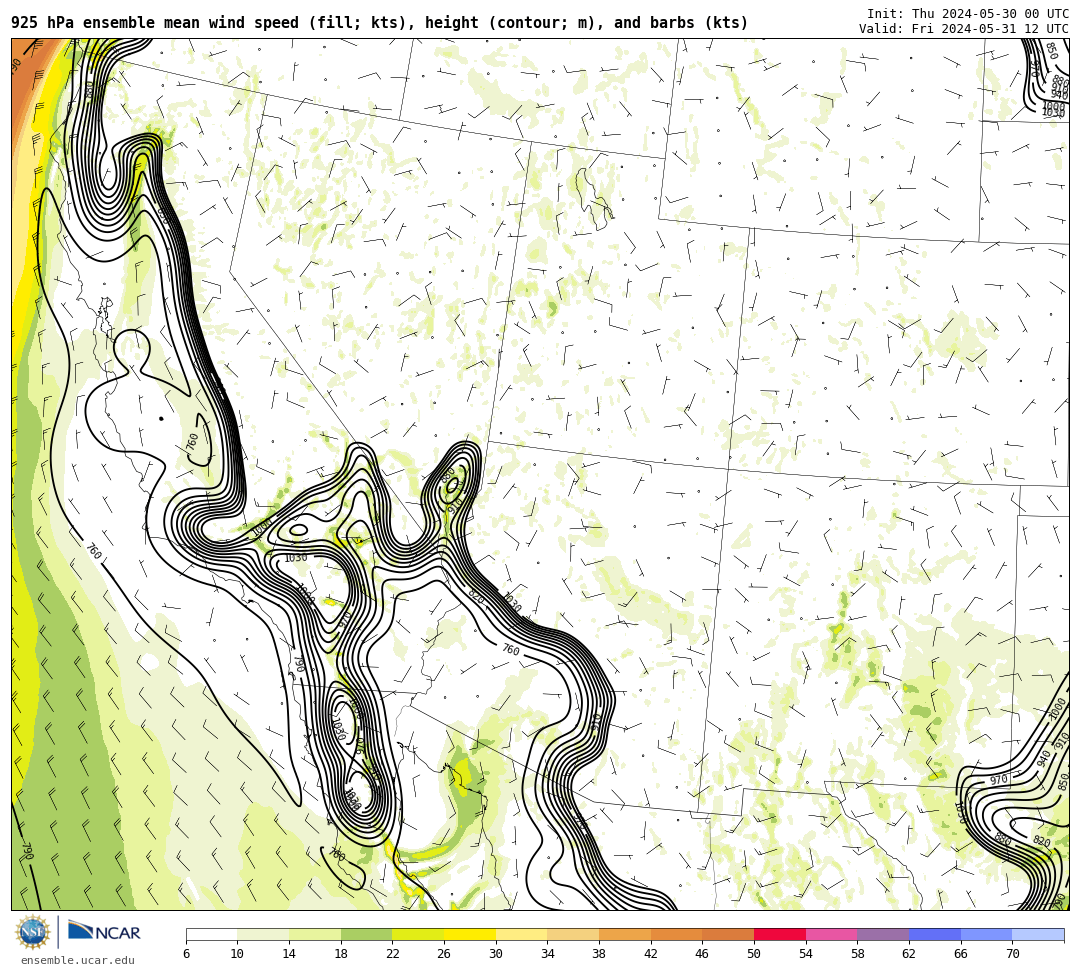1080x973 pixels.
Task: Click the colorbar tick label 46
Action: pyautogui.click(x=703, y=954)
